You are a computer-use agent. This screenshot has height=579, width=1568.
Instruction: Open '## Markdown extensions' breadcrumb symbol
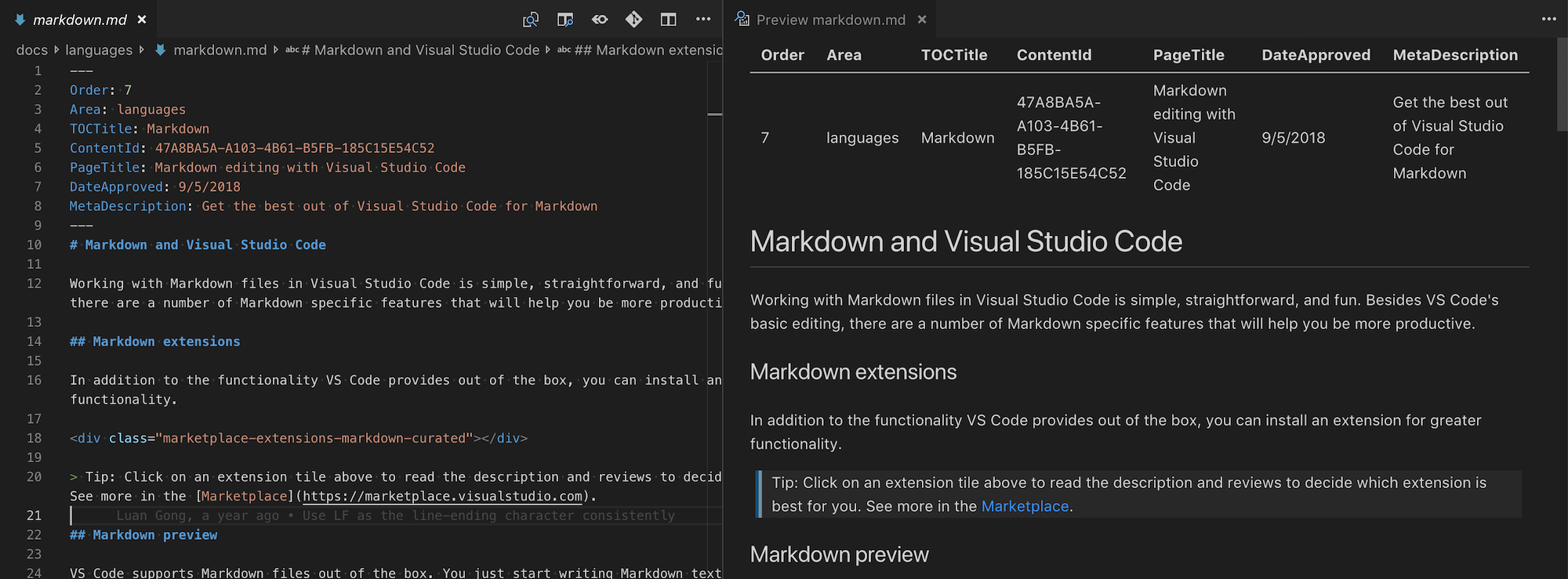click(x=648, y=50)
